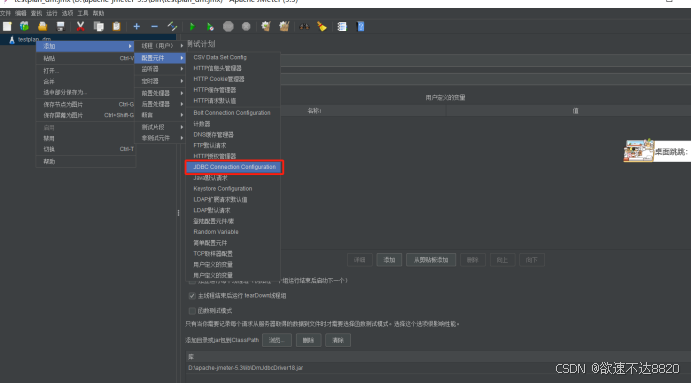This screenshot has height=383, width=692.
Task: Click the 详细 Detail button
Action: coord(360,260)
